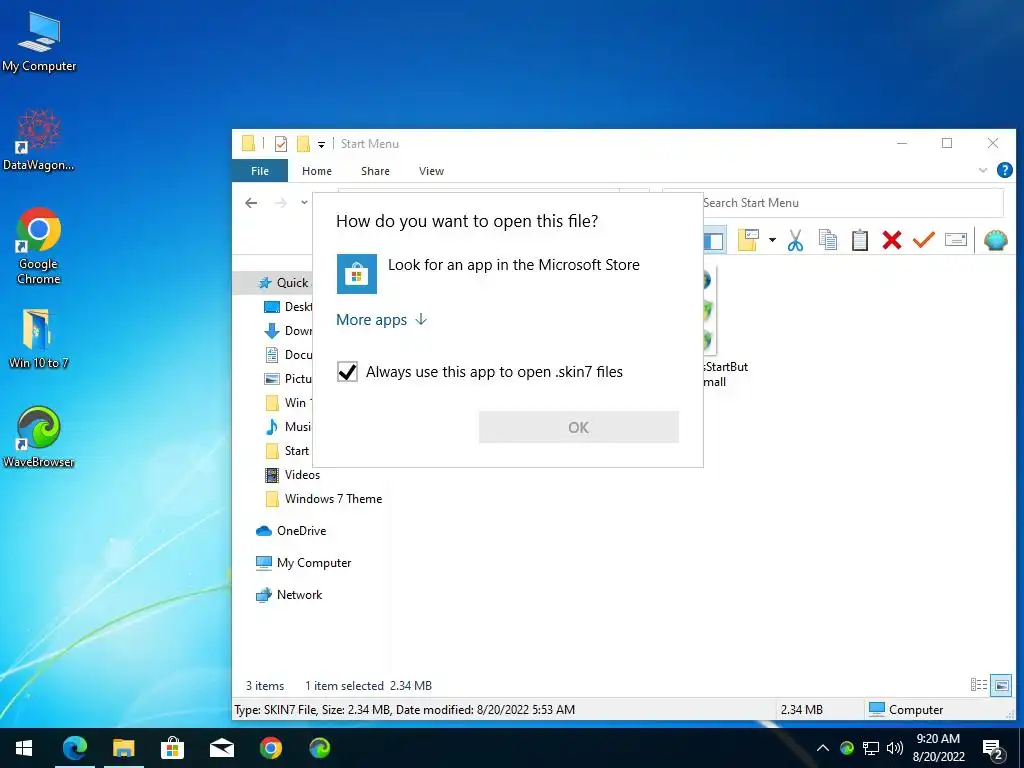Click the Search Start Menu field
Screen dimensions: 1024x768
pyautogui.click(x=833, y=203)
